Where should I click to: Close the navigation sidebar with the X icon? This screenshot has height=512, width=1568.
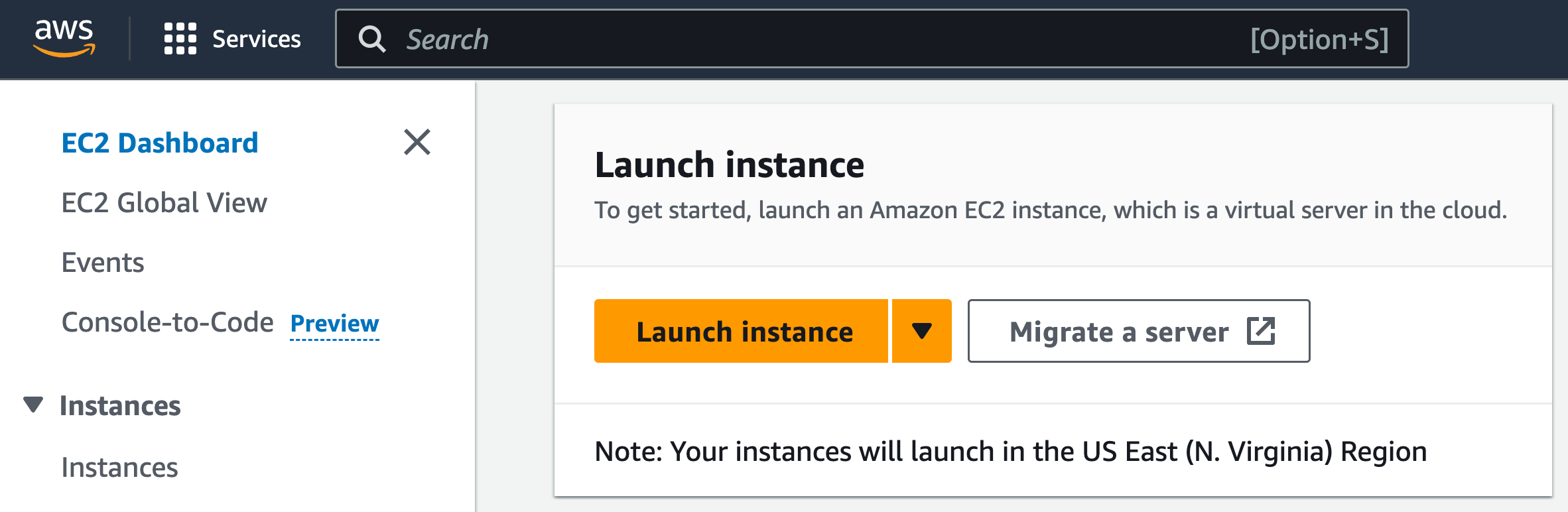417,142
